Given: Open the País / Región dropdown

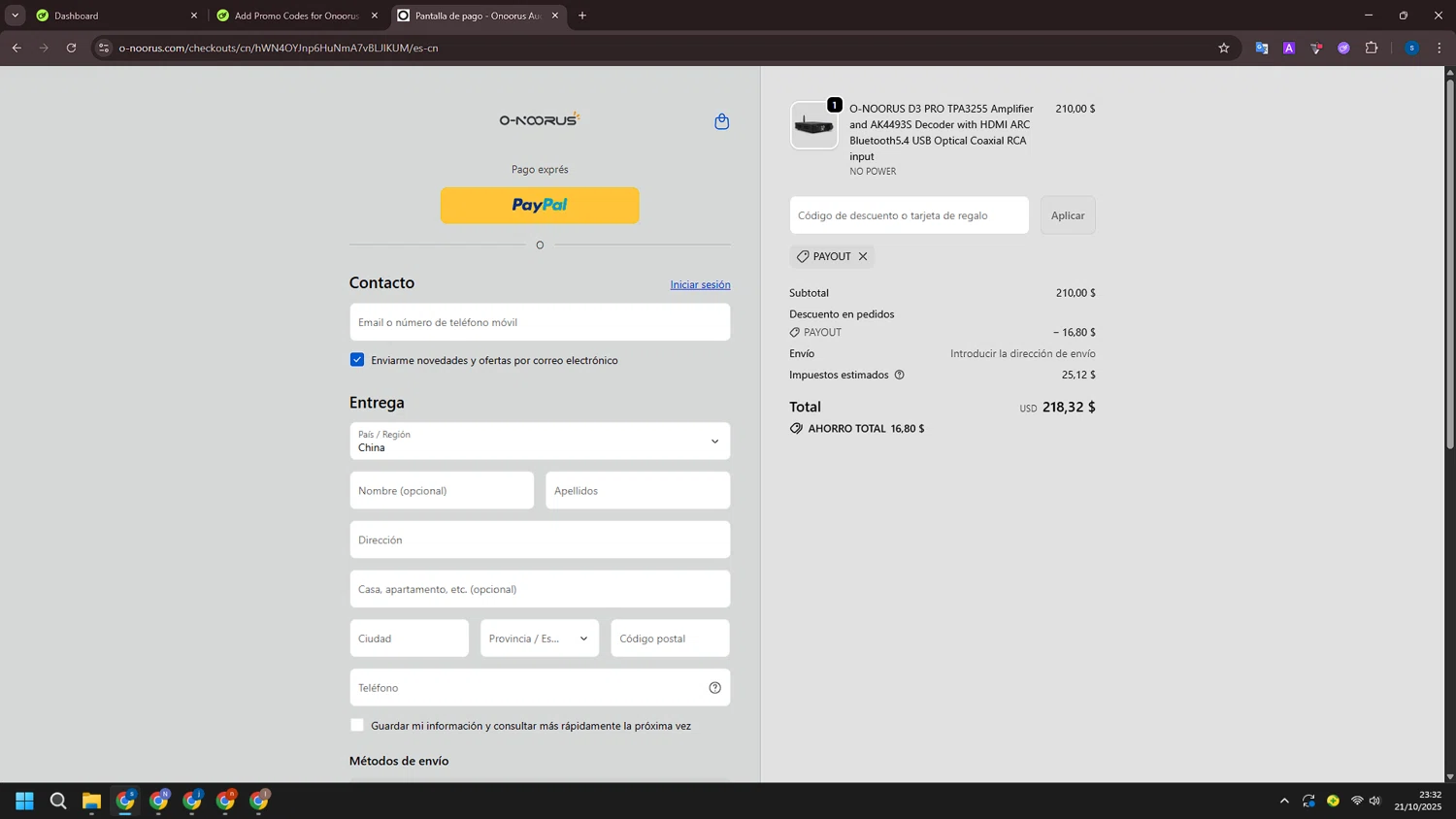Looking at the screenshot, I should pyautogui.click(x=540, y=441).
